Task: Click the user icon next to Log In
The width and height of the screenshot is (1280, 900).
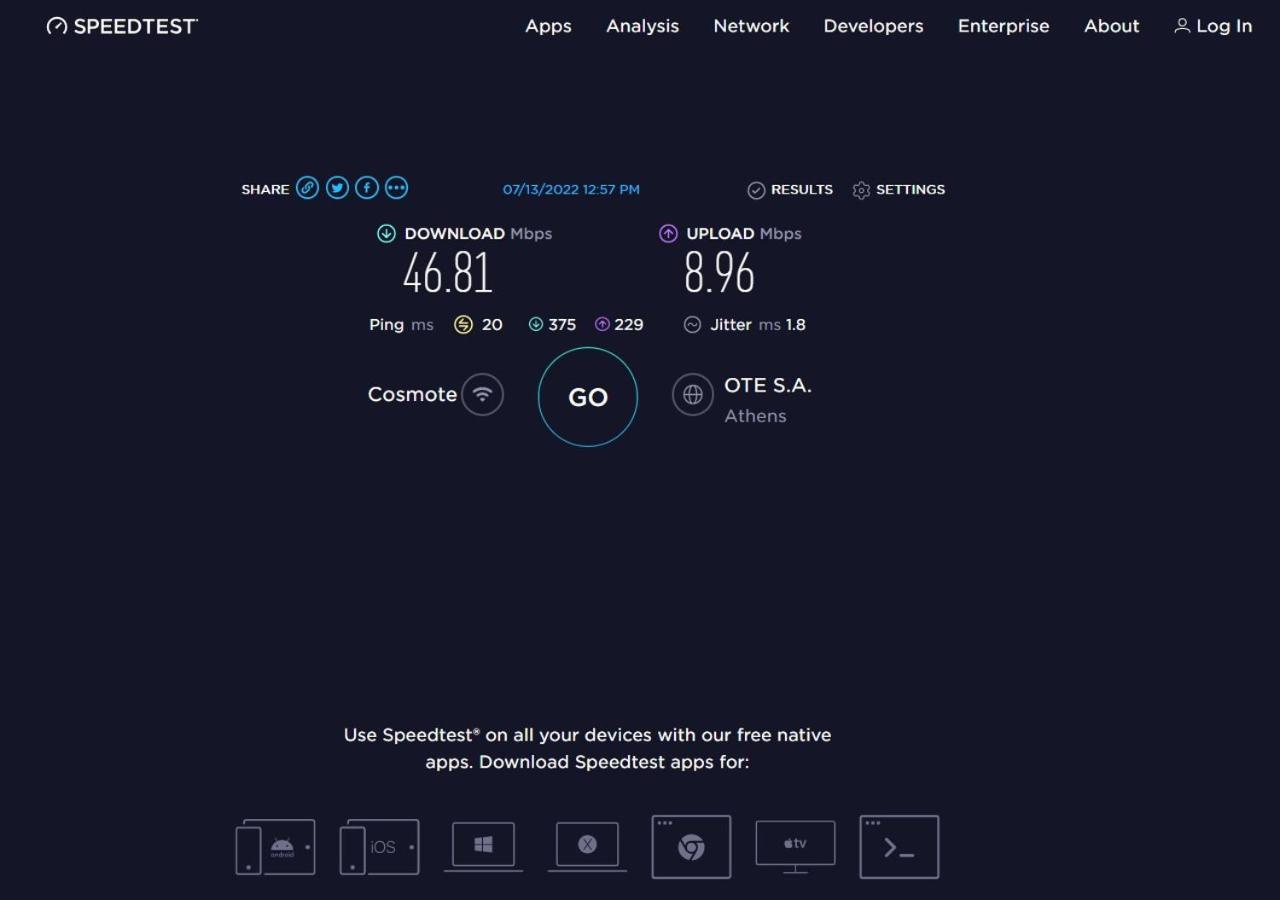Action: (1182, 26)
